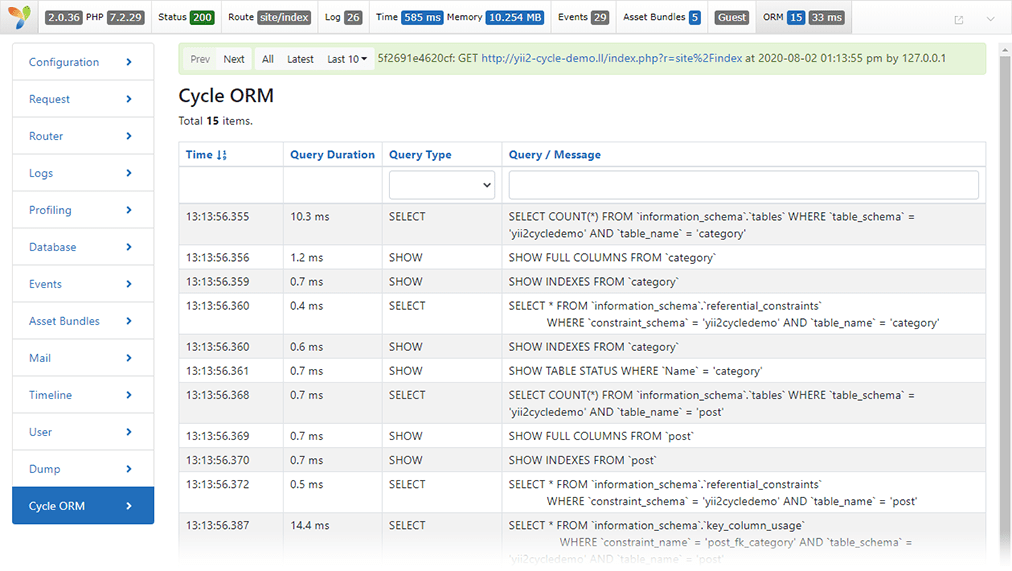
Task: Select the Cycle ORM panel
Action: point(83,506)
